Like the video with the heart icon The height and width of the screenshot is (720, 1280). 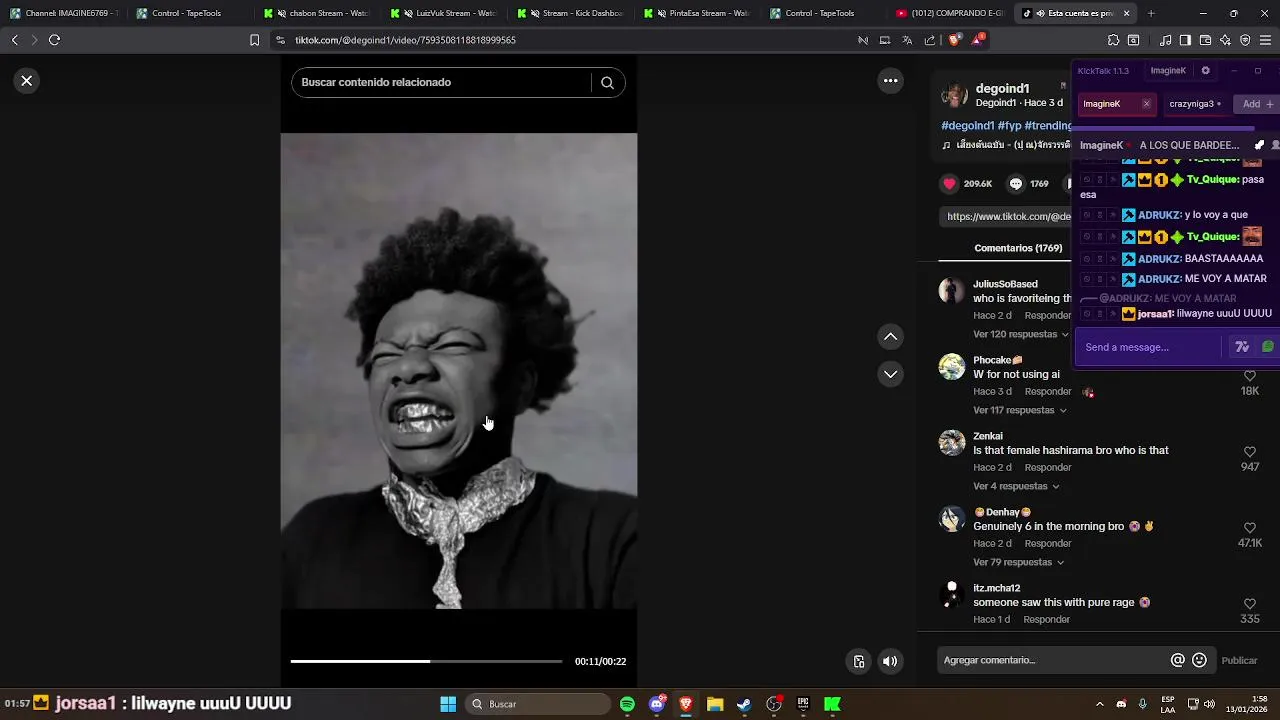tap(950, 184)
